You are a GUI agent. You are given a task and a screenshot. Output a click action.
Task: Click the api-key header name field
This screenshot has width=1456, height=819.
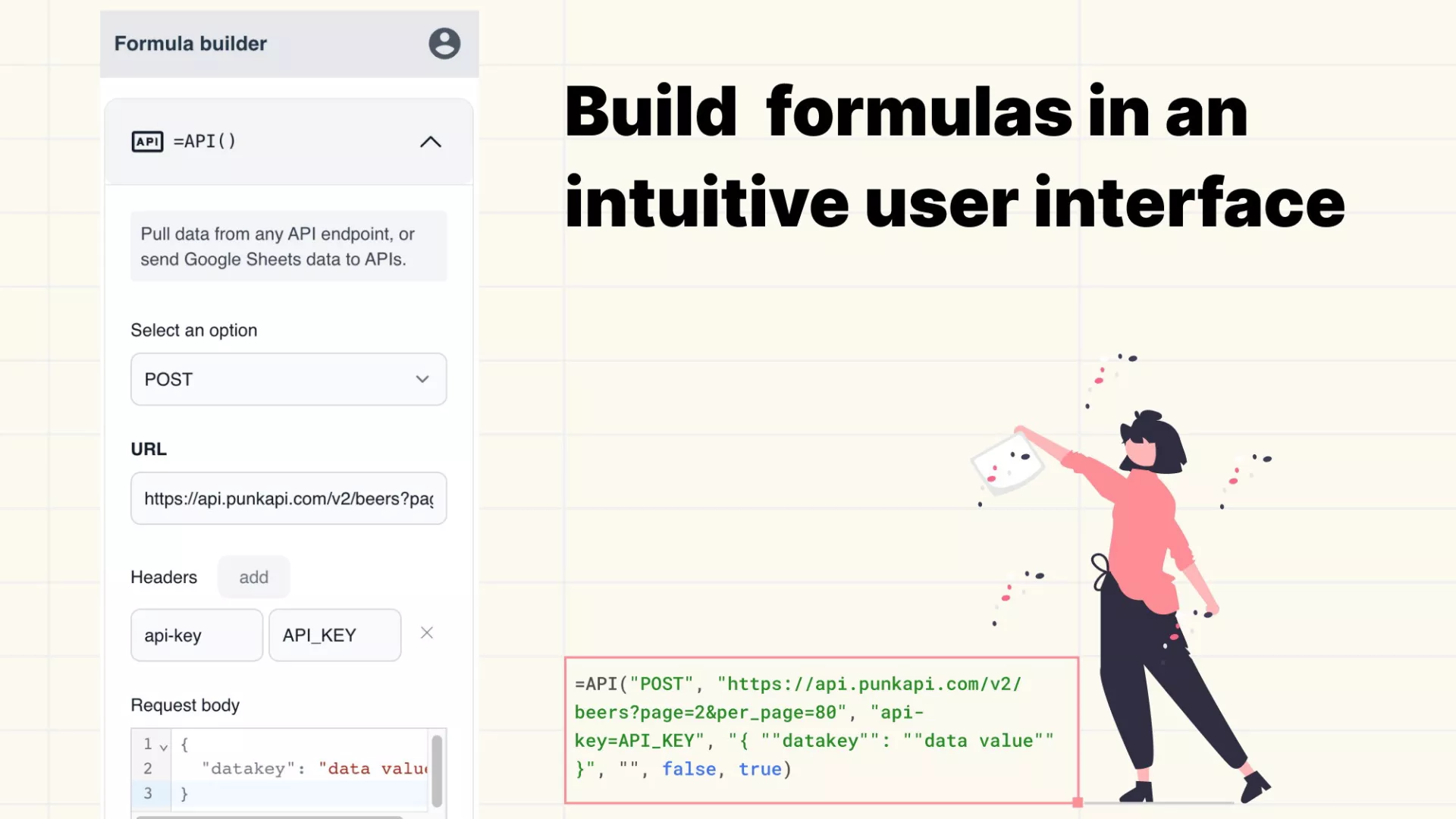click(196, 635)
